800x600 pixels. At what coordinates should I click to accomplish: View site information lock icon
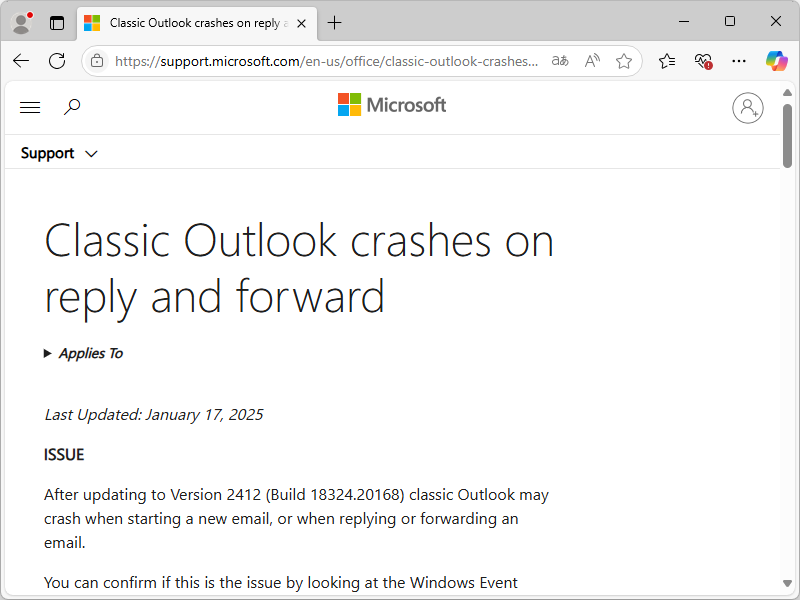pyautogui.click(x=97, y=61)
